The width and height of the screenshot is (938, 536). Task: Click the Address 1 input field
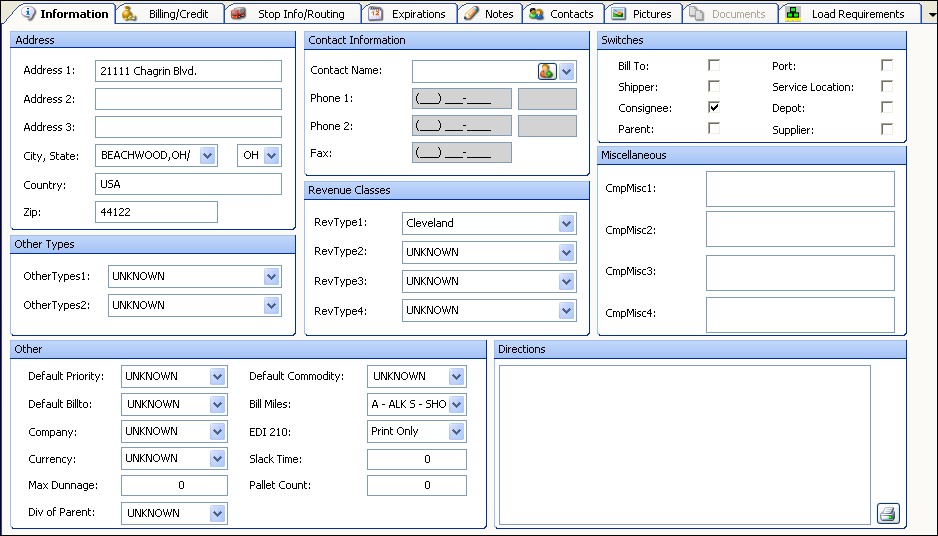coord(188,71)
